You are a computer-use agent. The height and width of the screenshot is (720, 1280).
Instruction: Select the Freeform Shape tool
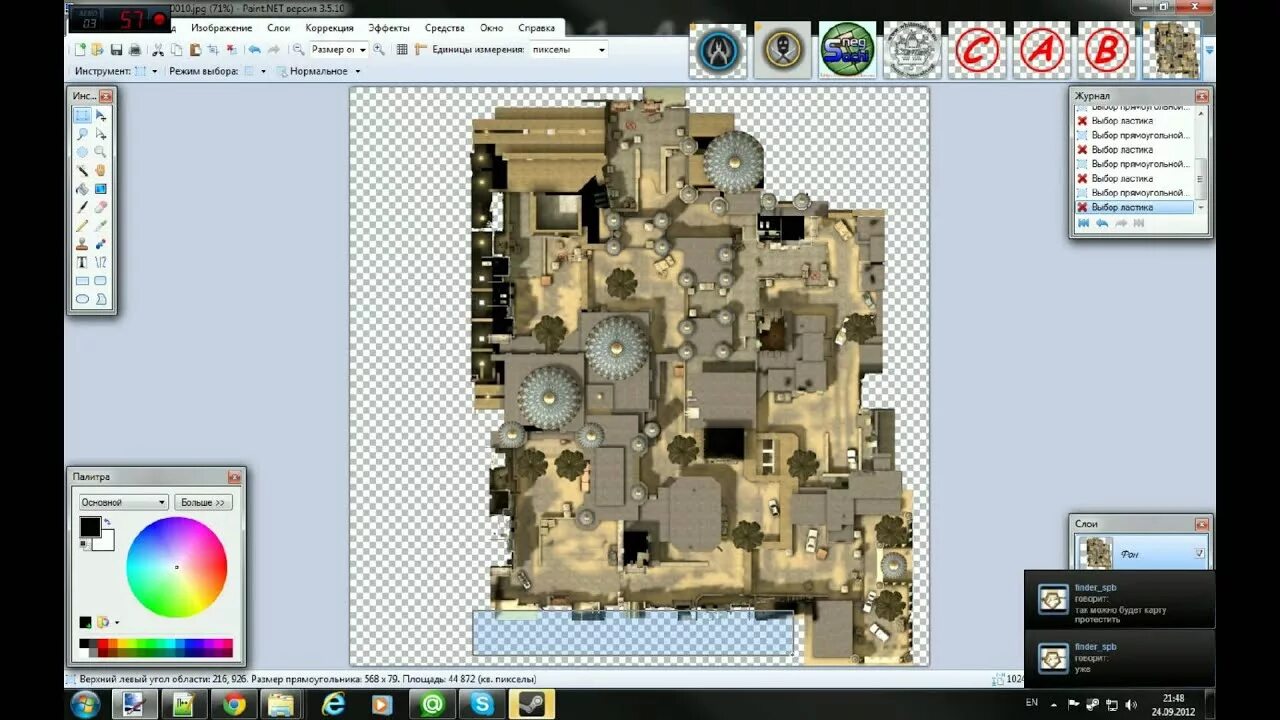(101, 299)
